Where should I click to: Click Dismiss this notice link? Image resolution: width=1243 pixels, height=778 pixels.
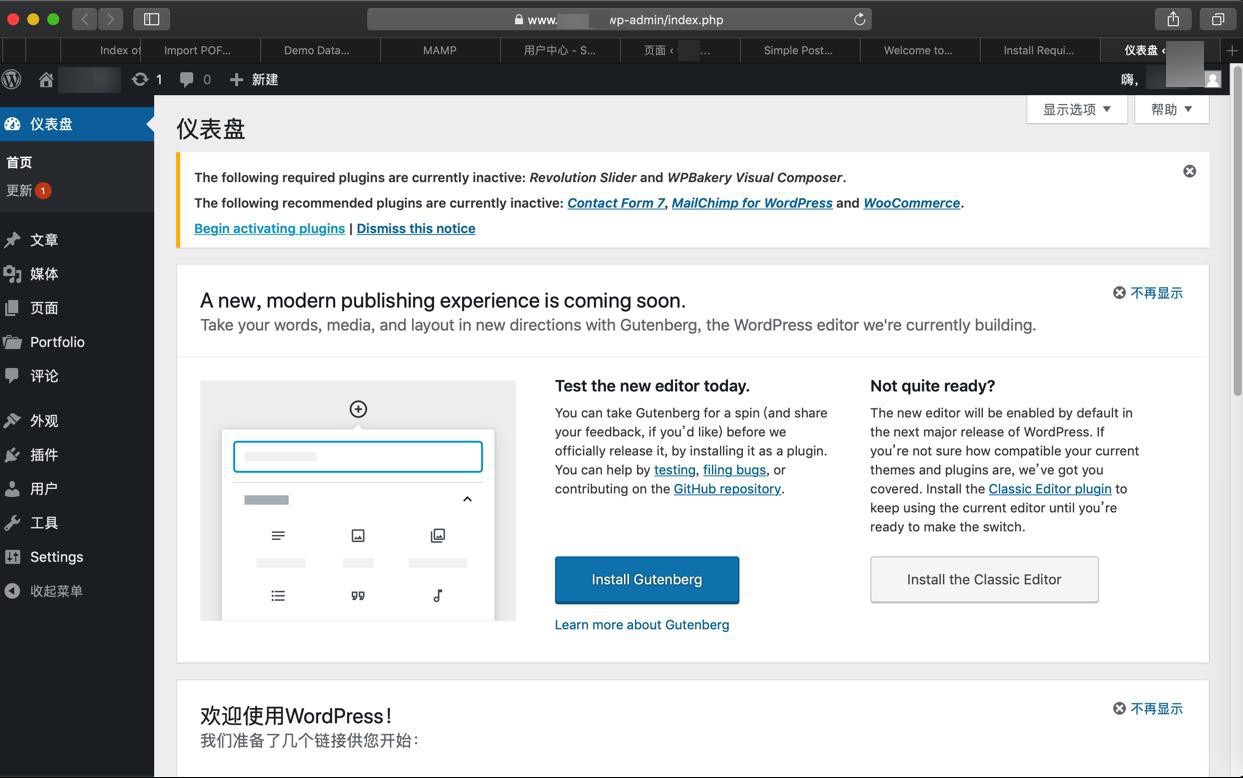pyautogui.click(x=416, y=228)
